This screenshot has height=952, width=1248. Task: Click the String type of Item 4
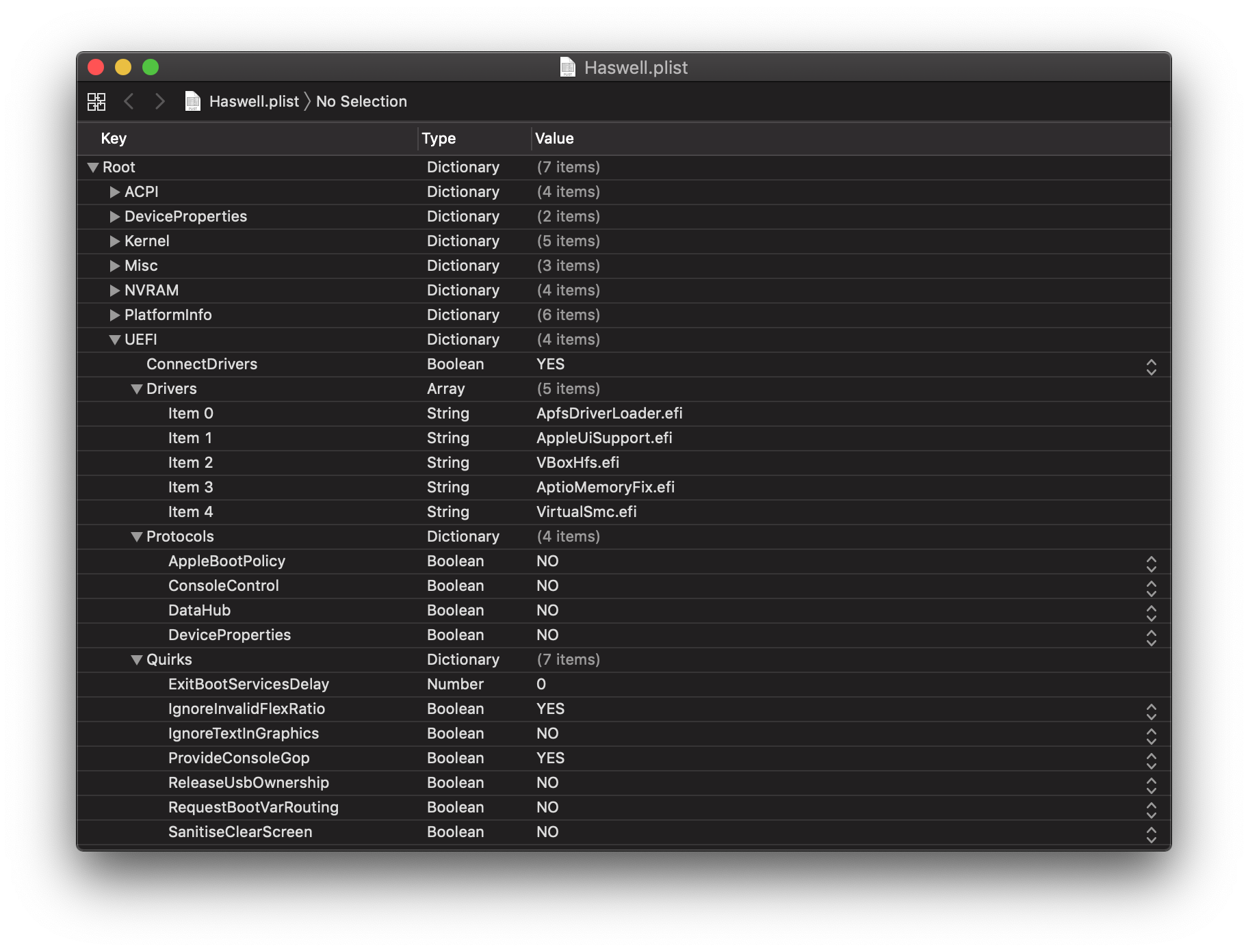tap(448, 512)
